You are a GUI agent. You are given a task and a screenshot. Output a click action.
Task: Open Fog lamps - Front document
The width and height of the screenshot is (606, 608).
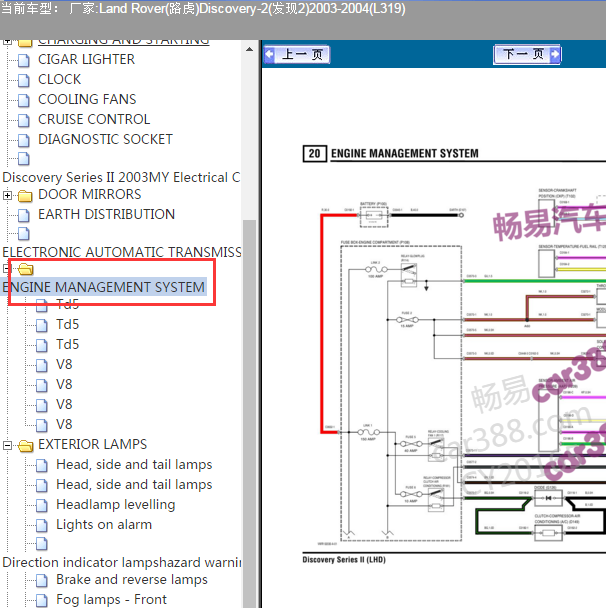tap(111, 599)
